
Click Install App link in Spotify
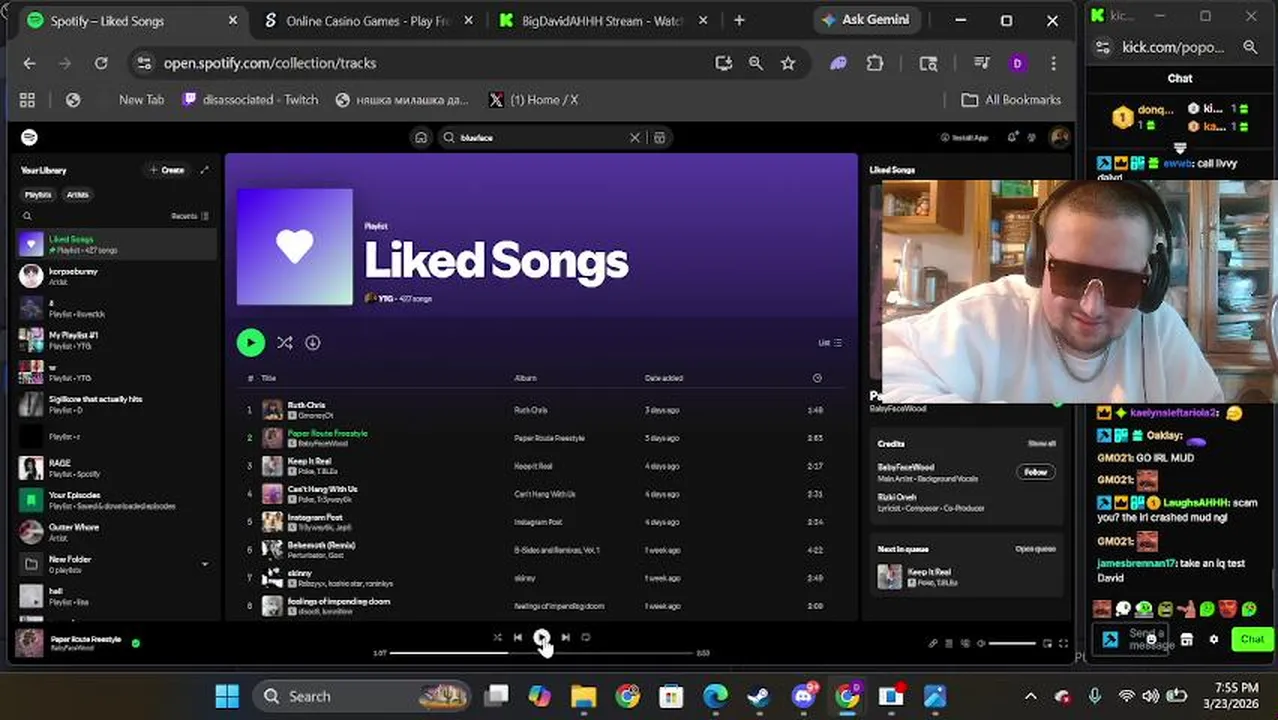click(965, 138)
